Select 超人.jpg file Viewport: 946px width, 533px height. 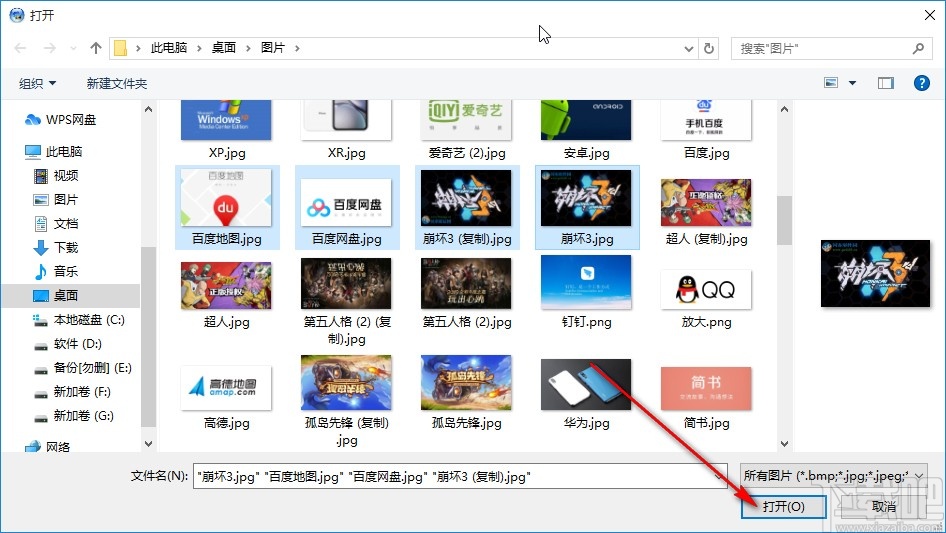coord(227,295)
